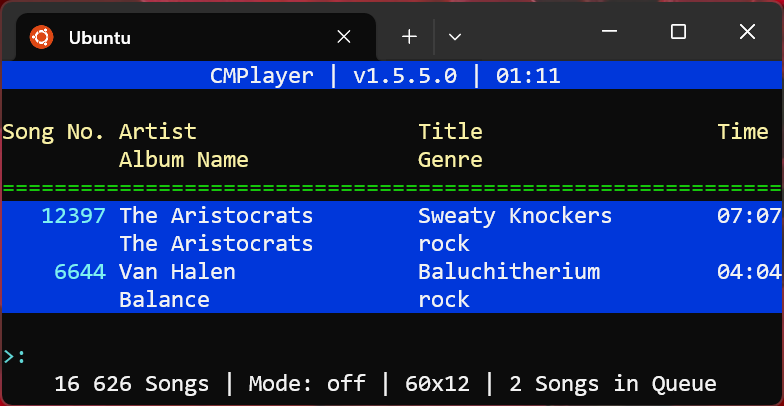Click the 16 626 Songs status entry
The image size is (784, 406).
point(132,384)
